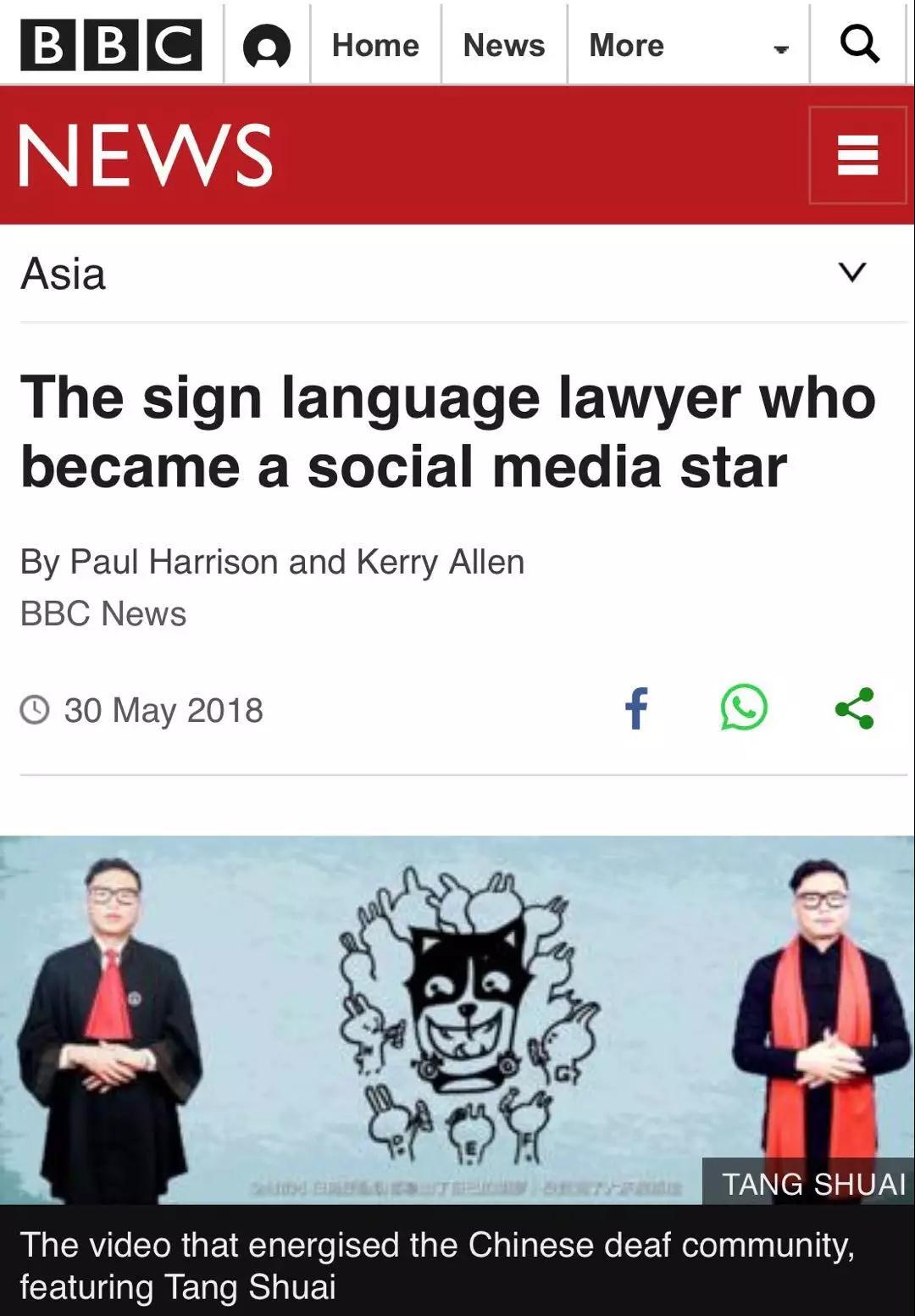
Task: Open the More navigation menu
Action: 626,45
